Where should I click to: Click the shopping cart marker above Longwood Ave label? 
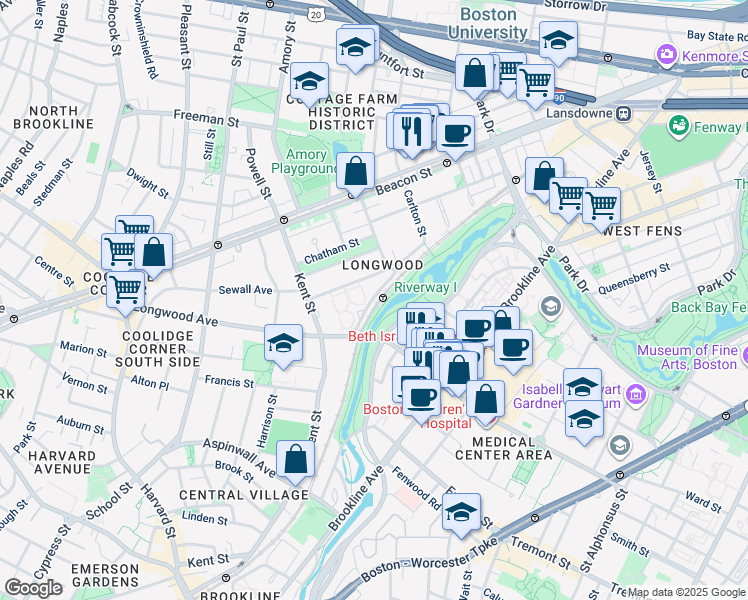[x=125, y=291]
